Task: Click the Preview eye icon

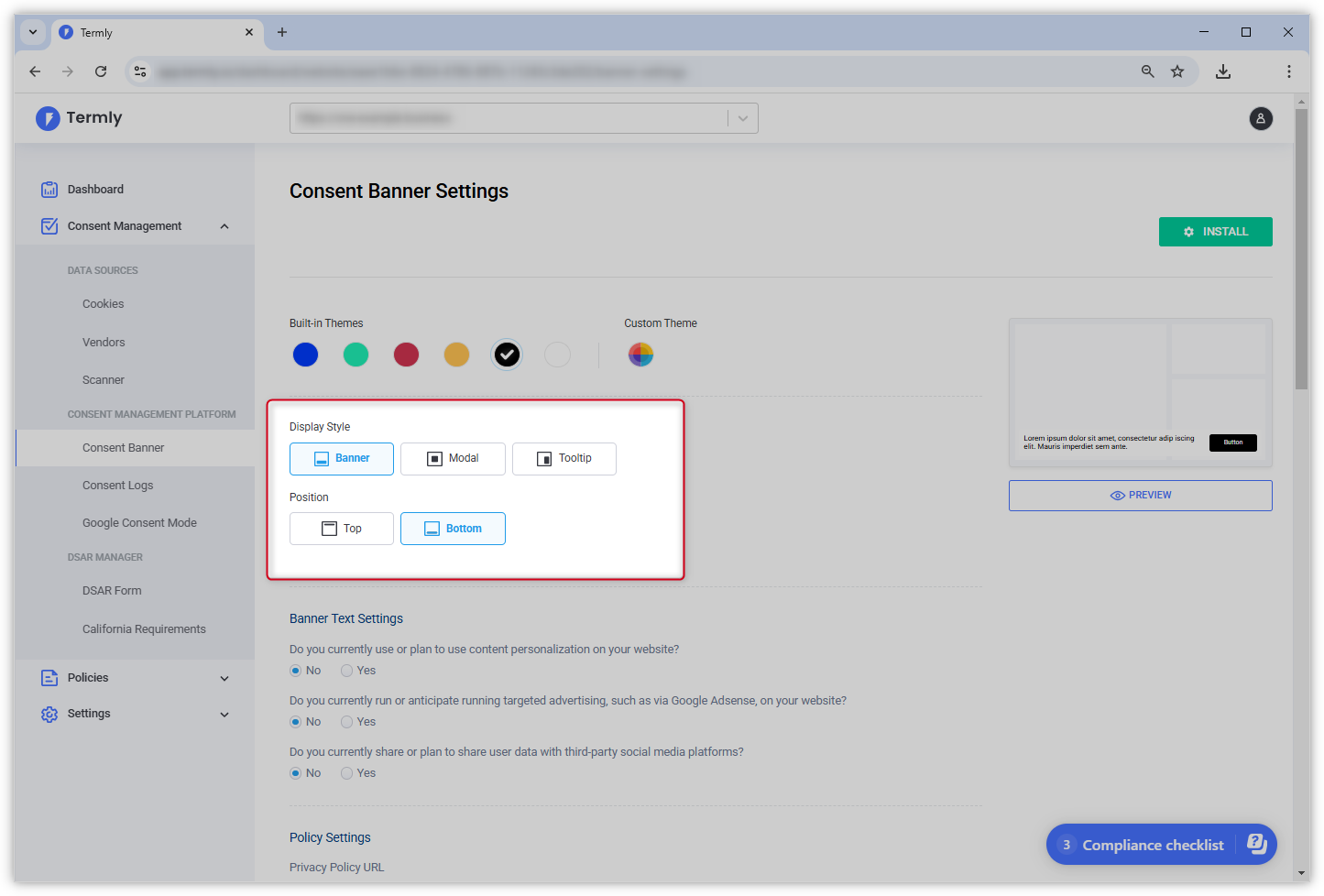Action: tap(1117, 495)
